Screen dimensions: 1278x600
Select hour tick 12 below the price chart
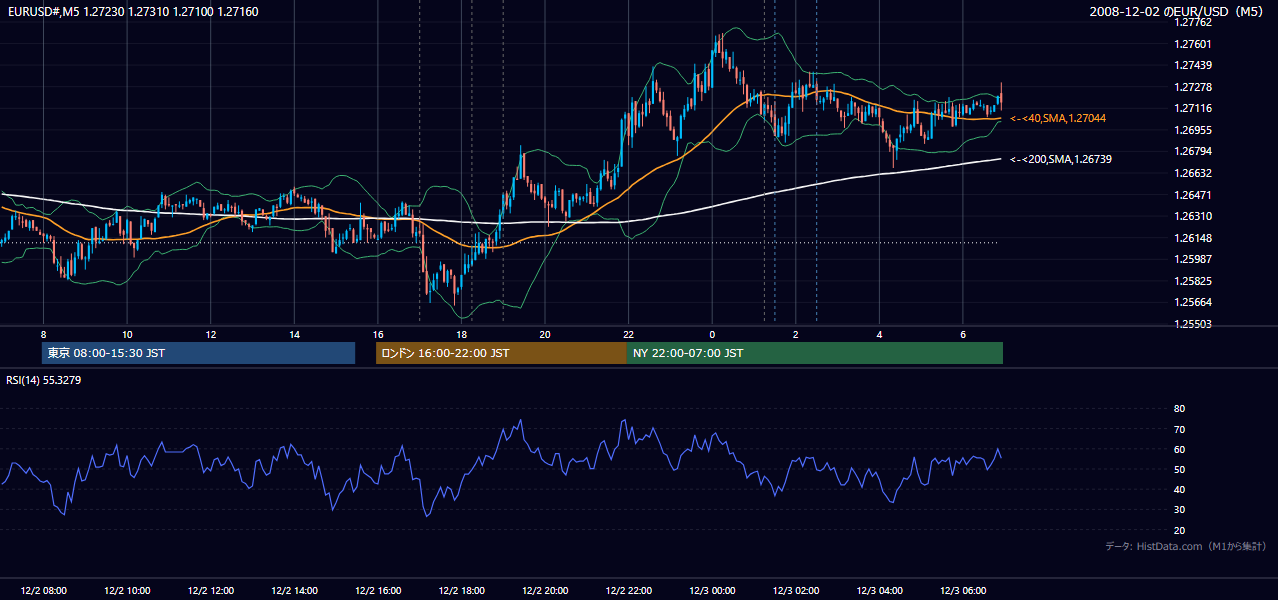point(211,334)
